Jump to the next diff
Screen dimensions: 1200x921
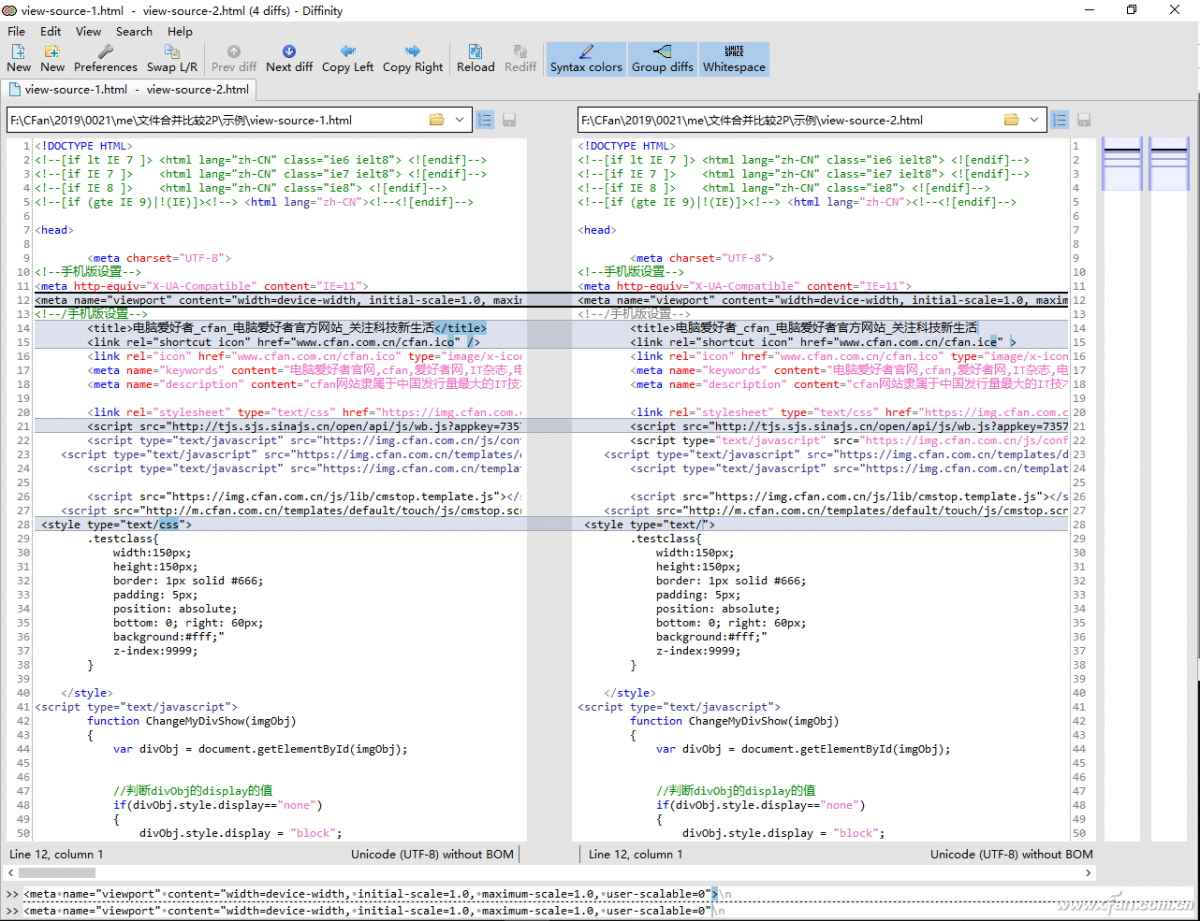(289, 58)
